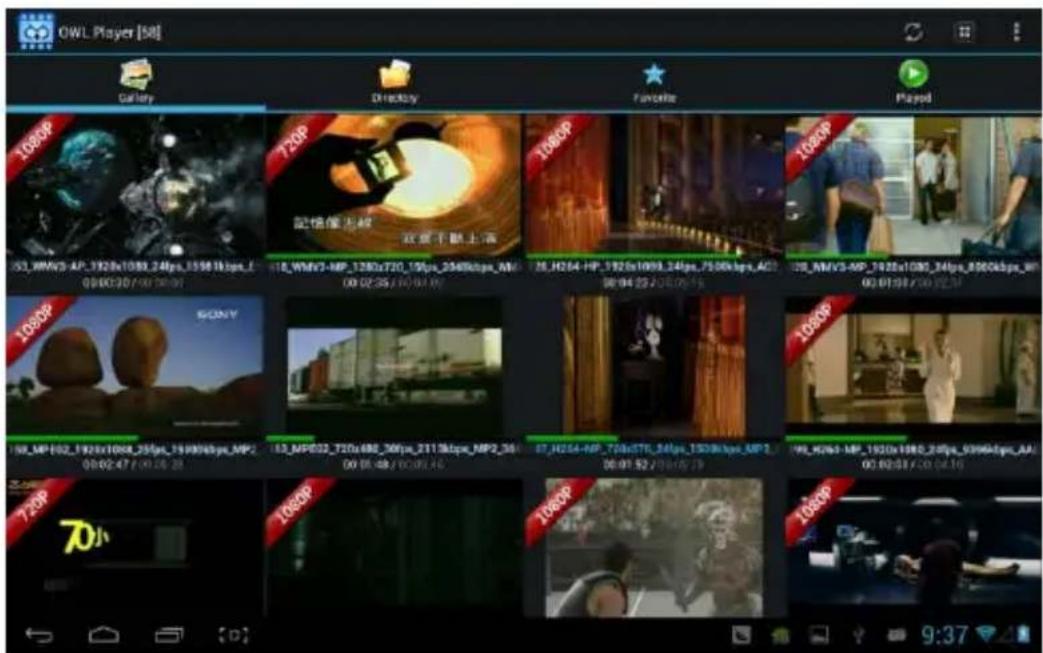Play the 1080P space astronaut video
Screen dimensions: 1043x653
pyautogui.click(x=135, y=185)
